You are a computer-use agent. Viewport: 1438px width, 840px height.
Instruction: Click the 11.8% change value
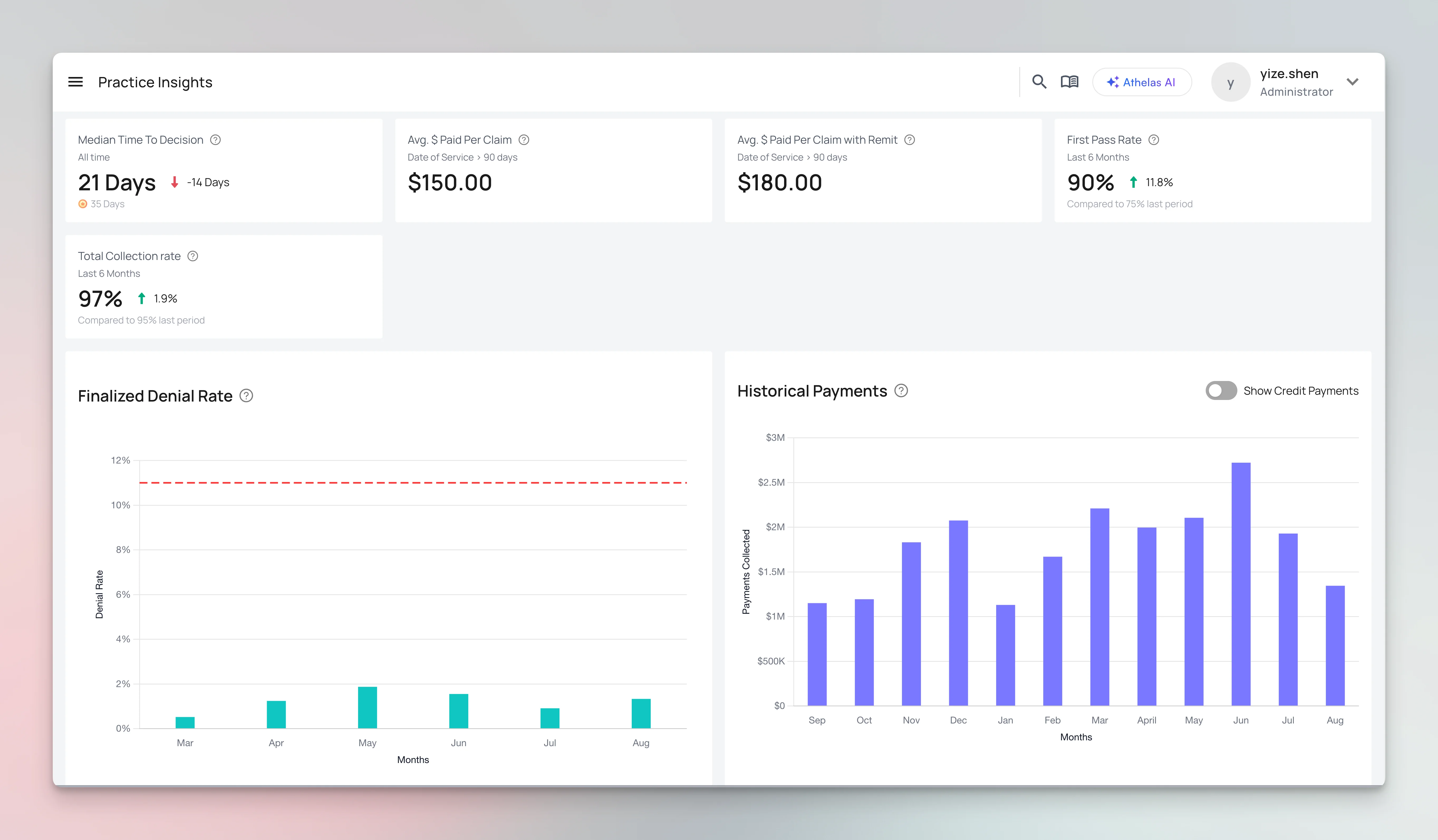[x=1160, y=183]
